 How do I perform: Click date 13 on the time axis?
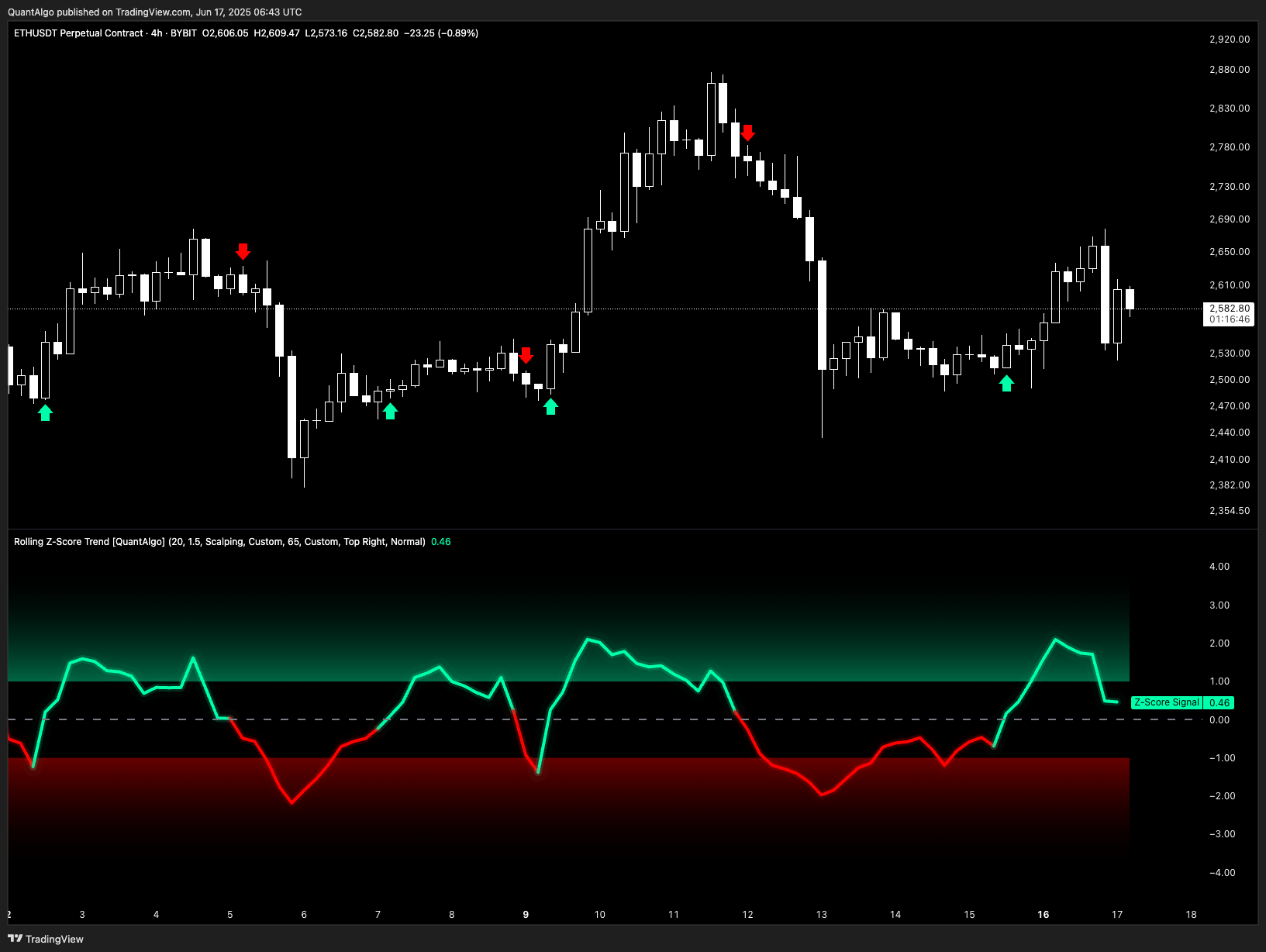(822, 914)
